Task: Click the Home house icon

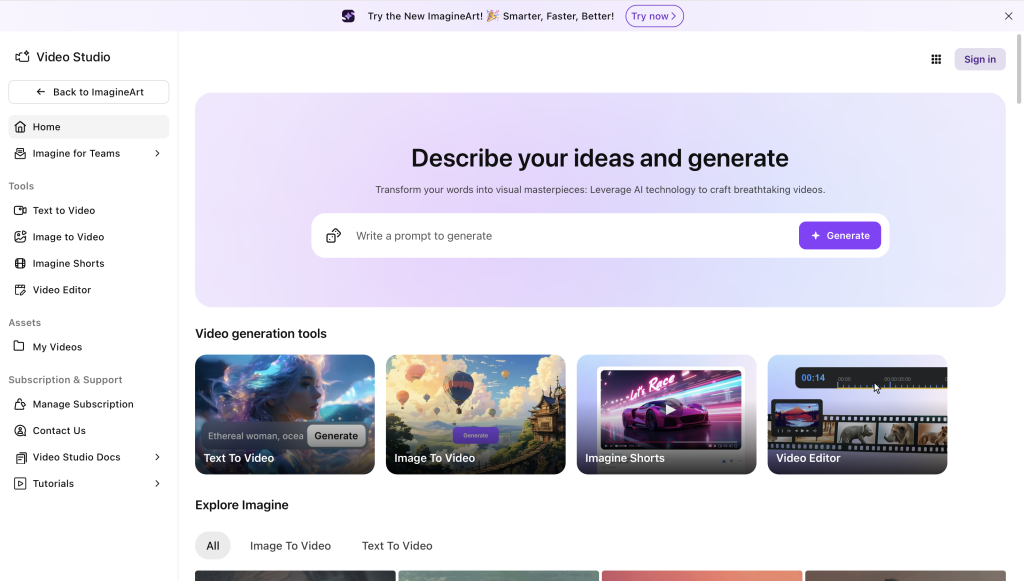Action: click(20, 127)
